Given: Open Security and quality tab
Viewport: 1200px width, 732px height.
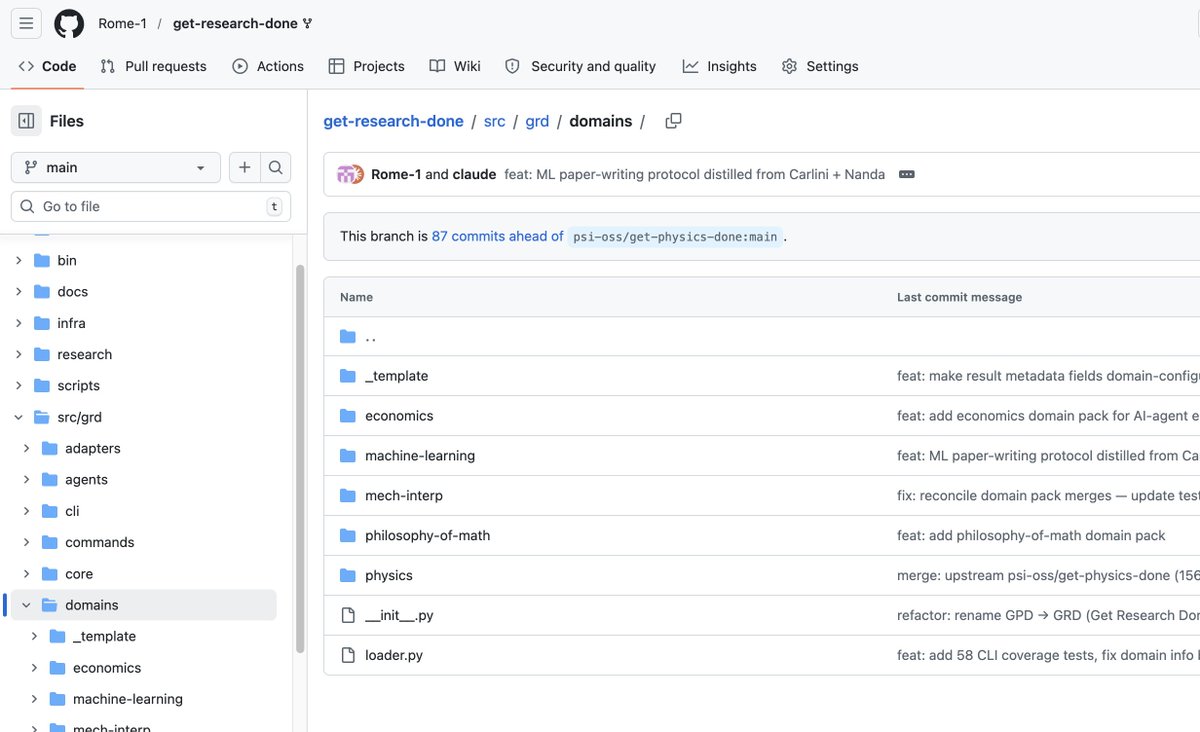Looking at the screenshot, I should tap(580, 66).
